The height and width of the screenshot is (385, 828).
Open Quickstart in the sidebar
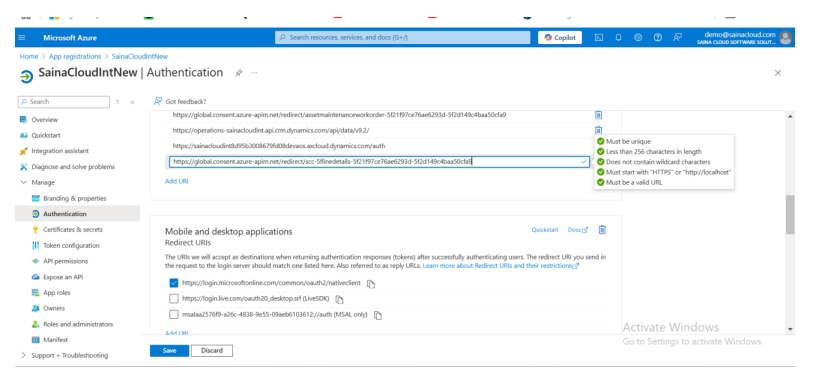(x=45, y=135)
